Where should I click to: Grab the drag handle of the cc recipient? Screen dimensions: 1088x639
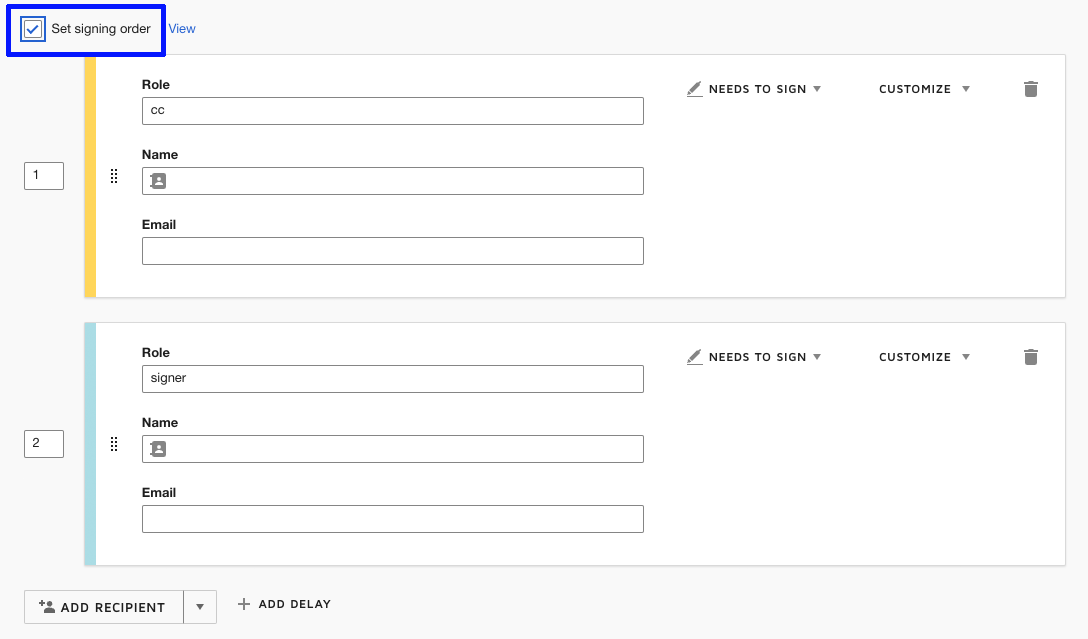114,177
